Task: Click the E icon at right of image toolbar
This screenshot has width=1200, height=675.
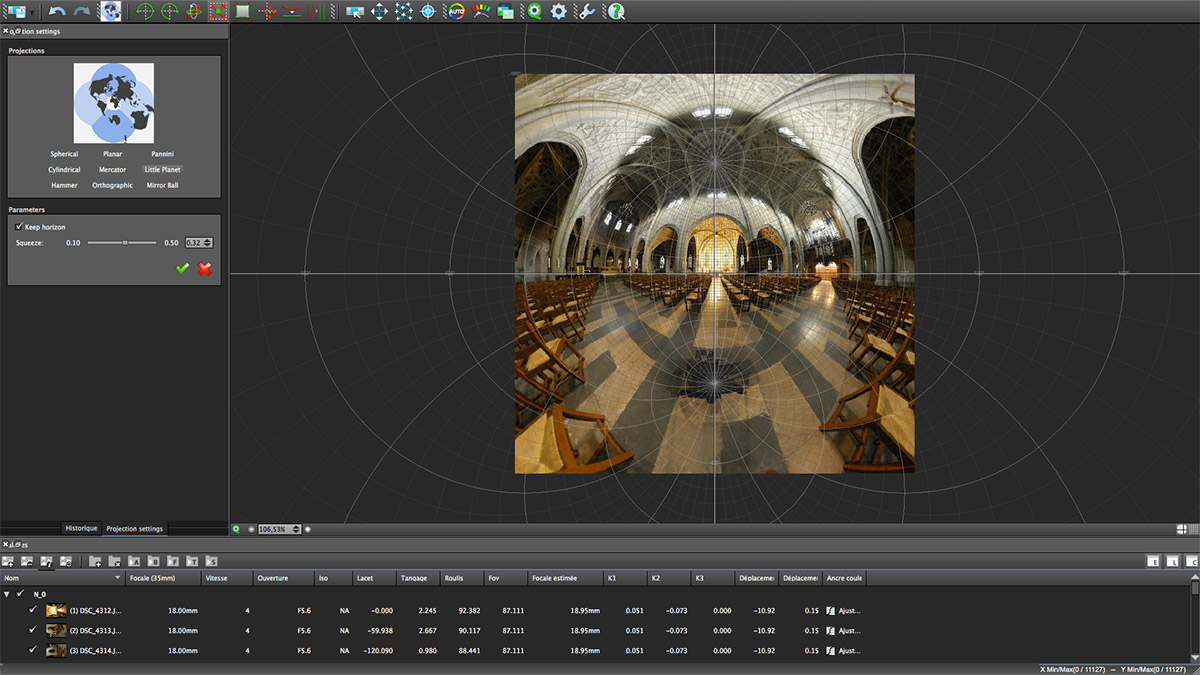Action: pos(1153,562)
